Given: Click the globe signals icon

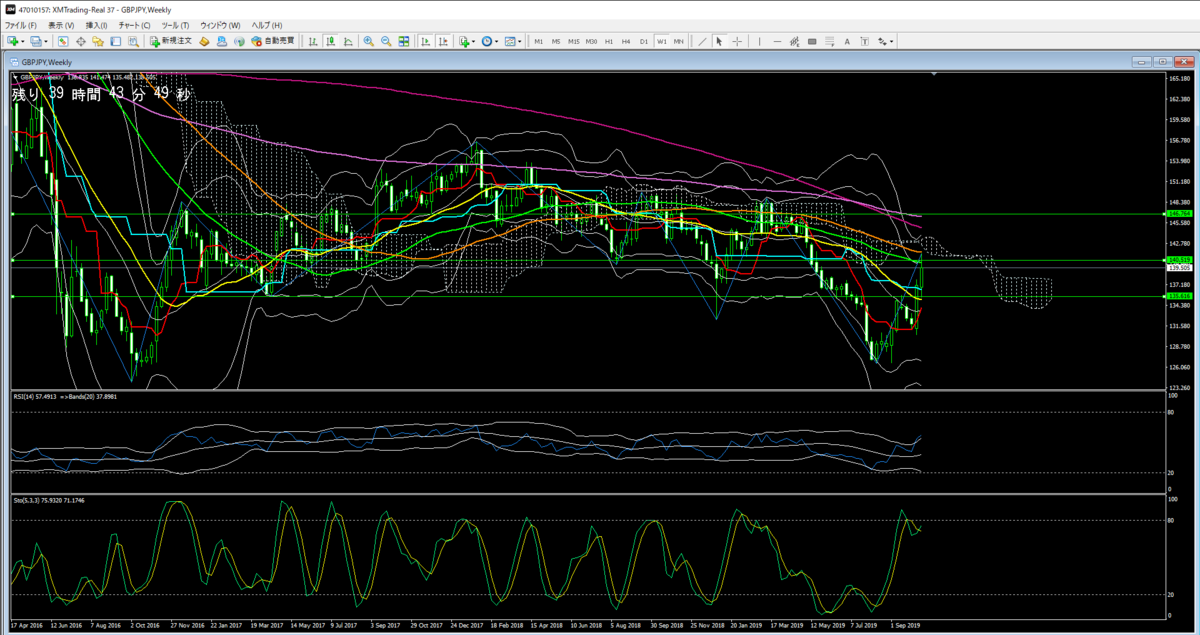Looking at the screenshot, I should (x=240, y=41).
